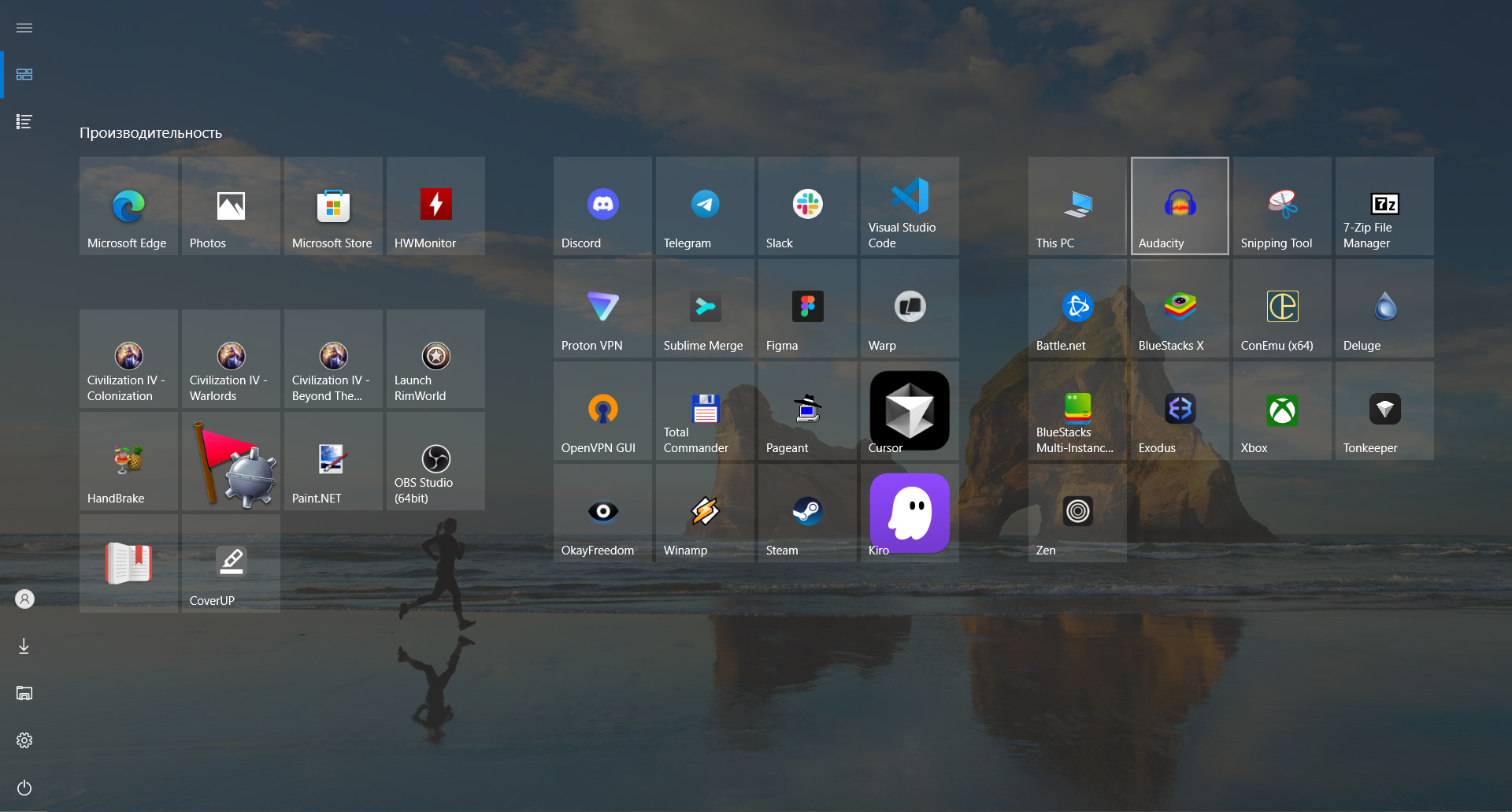Screen dimensions: 1512x812
Task: Launch the Tonkeeper tile
Action: coord(1384,410)
